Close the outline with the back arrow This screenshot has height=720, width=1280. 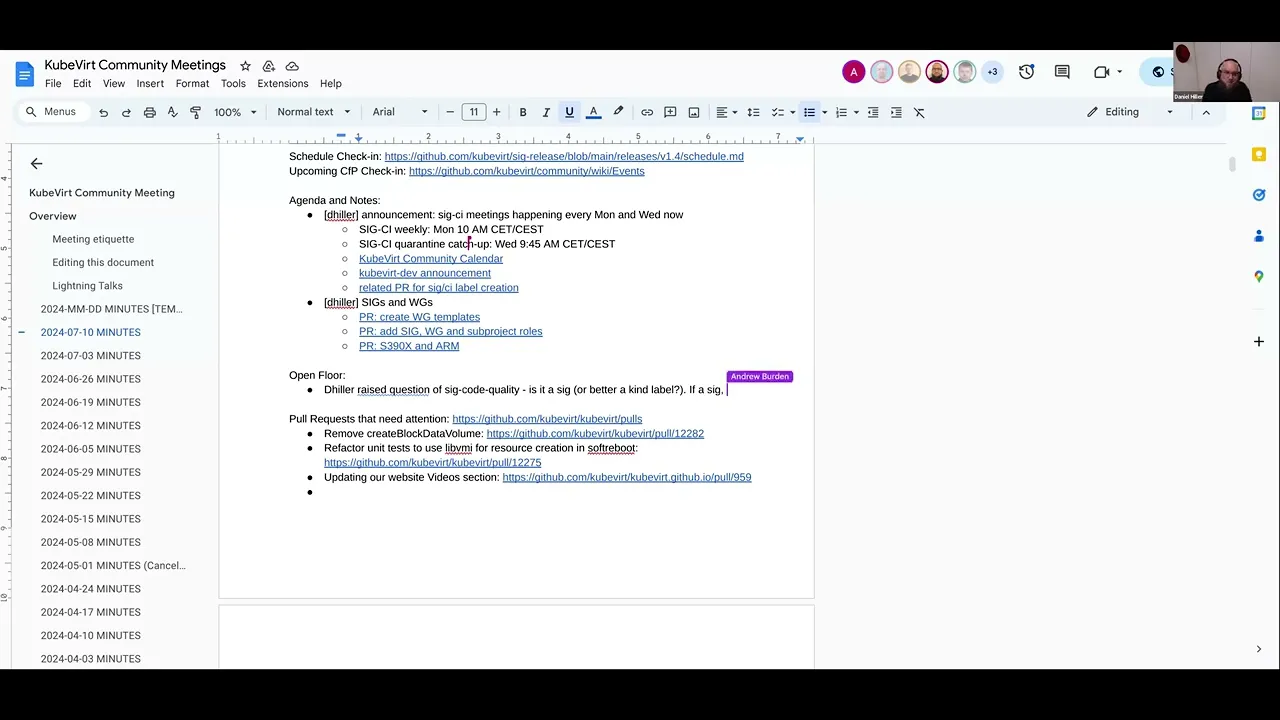point(36,163)
